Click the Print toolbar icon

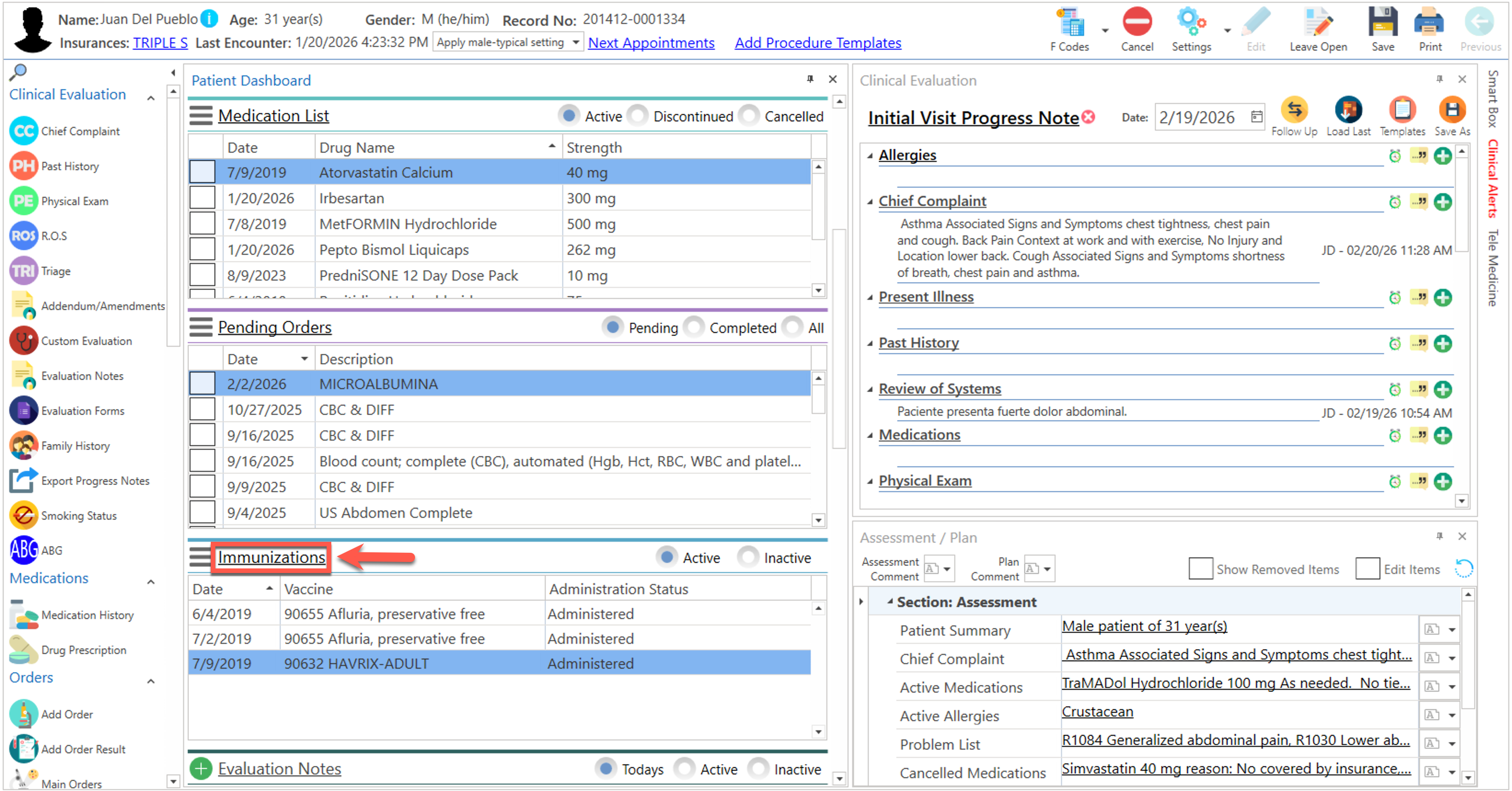(x=1429, y=23)
